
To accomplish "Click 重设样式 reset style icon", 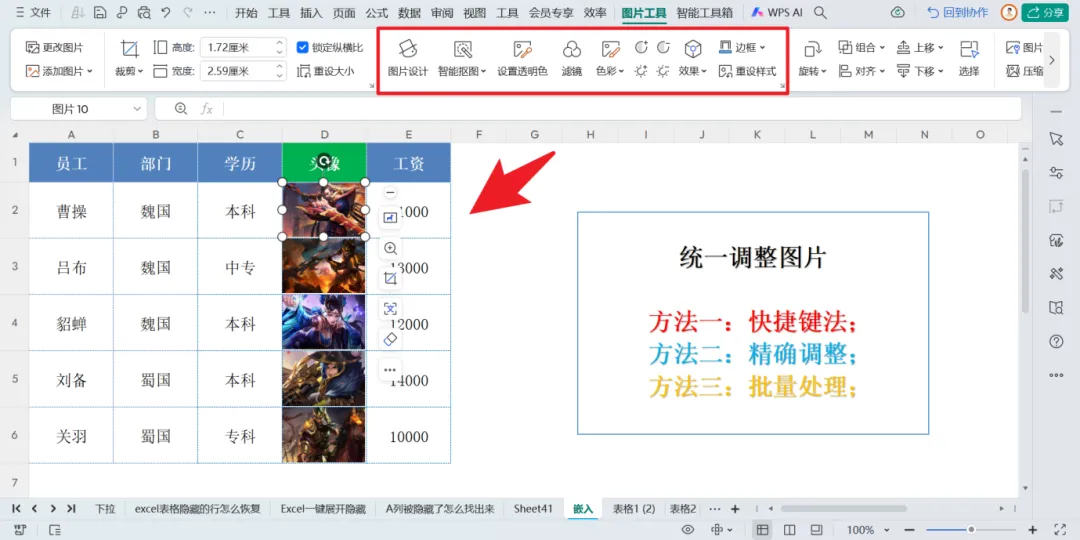I will 747,71.
